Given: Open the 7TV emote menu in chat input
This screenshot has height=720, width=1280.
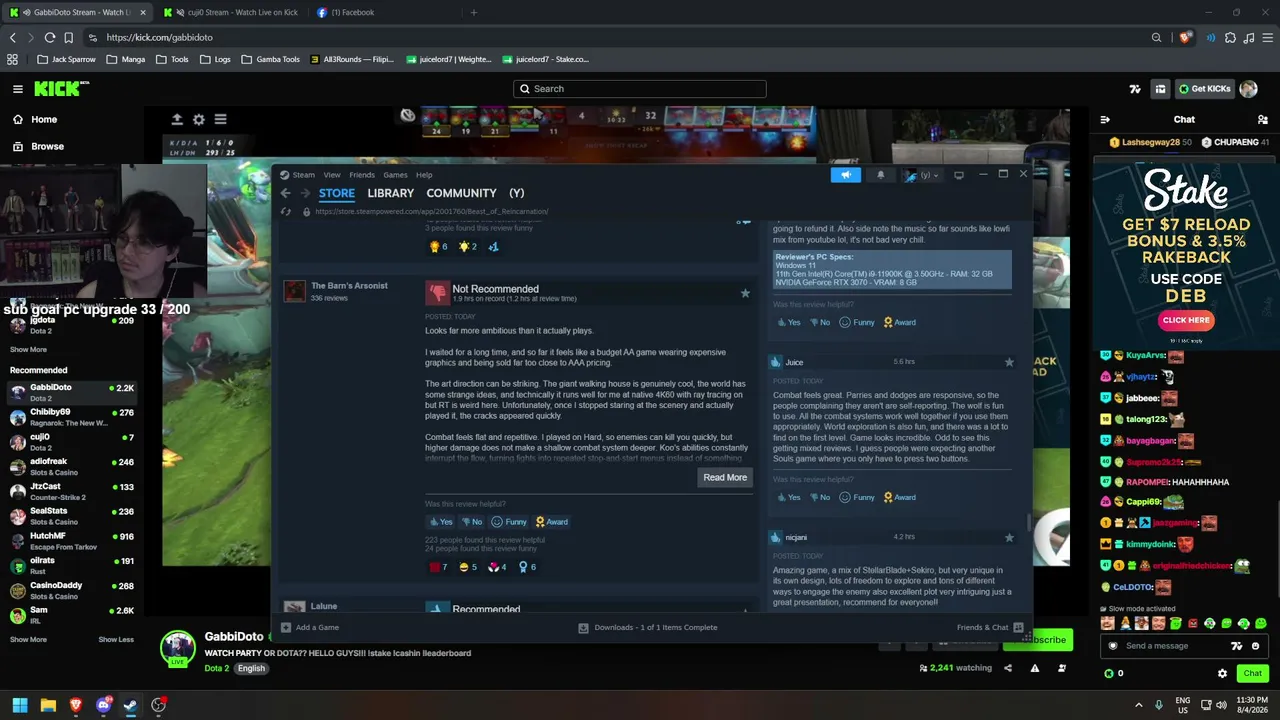Looking at the screenshot, I should 1237,646.
